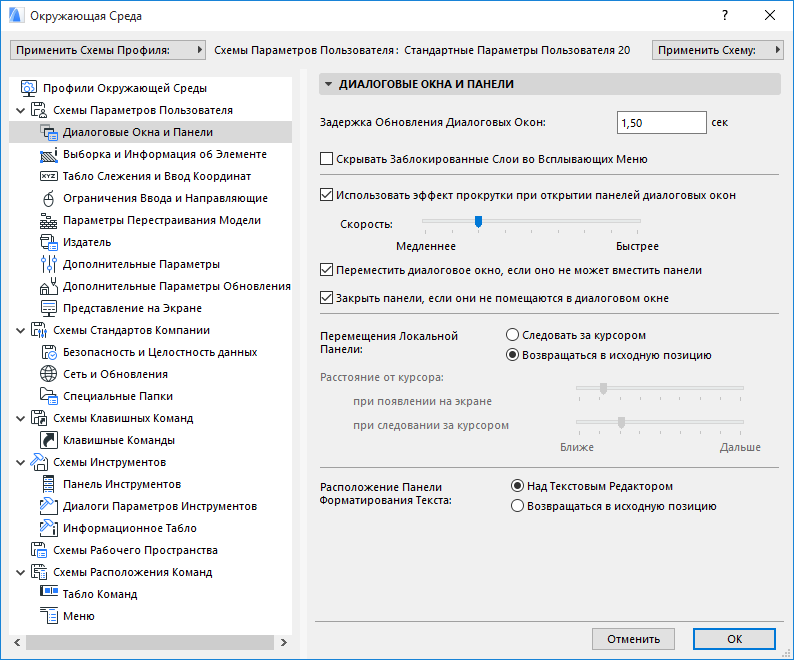Click the Специальные Папки folder icon

point(49,396)
